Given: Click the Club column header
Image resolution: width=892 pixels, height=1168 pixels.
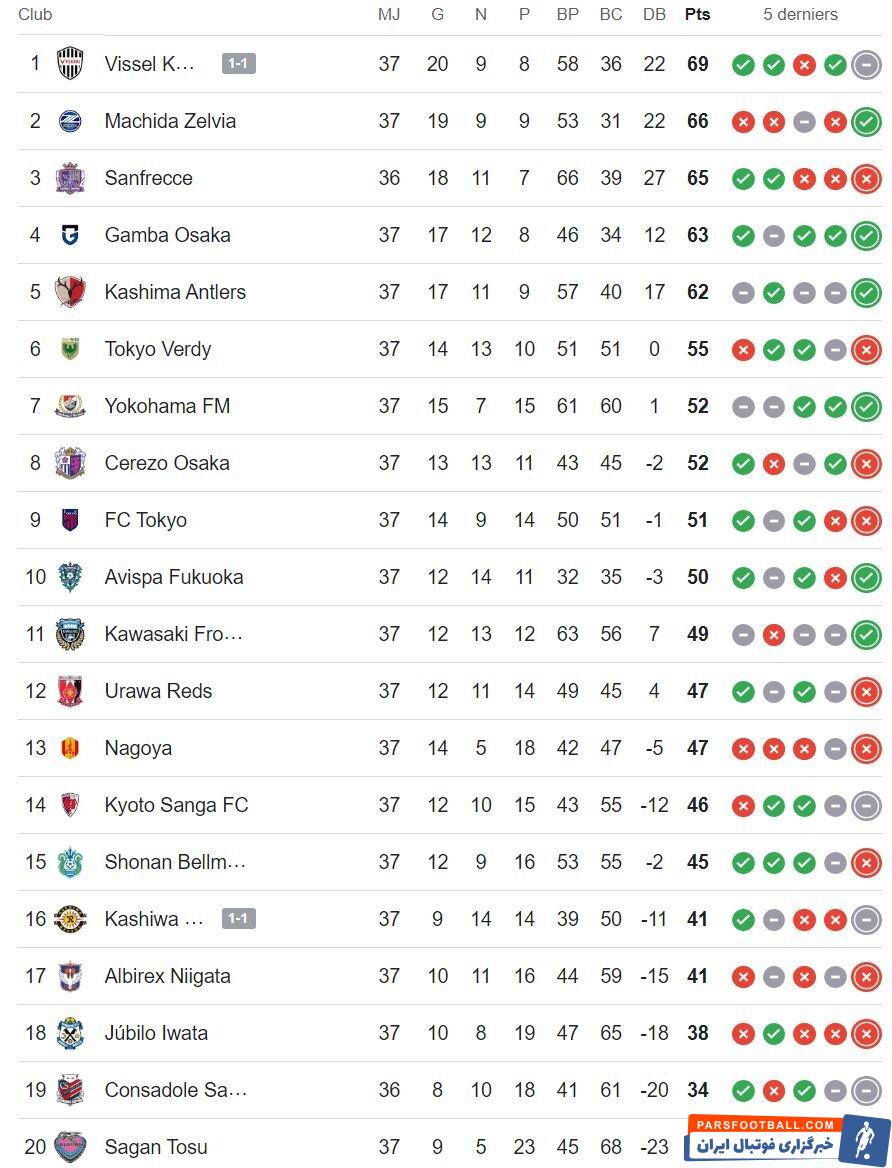Looking at the screenshot, I should (35, 14).
